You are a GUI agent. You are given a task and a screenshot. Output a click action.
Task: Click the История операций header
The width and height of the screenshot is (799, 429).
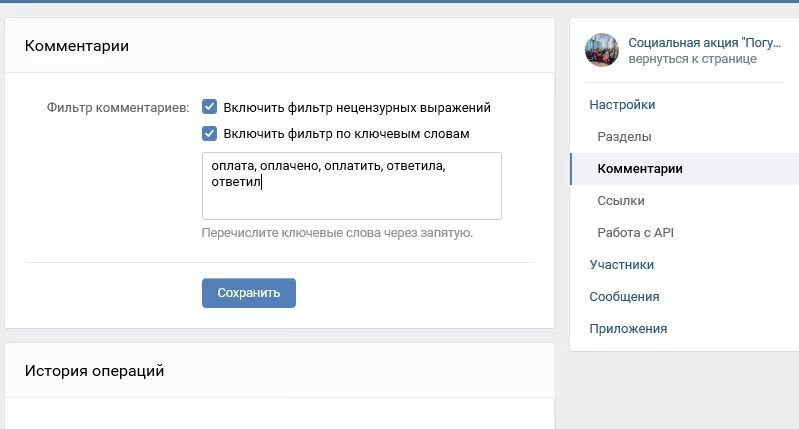[94, 370]
